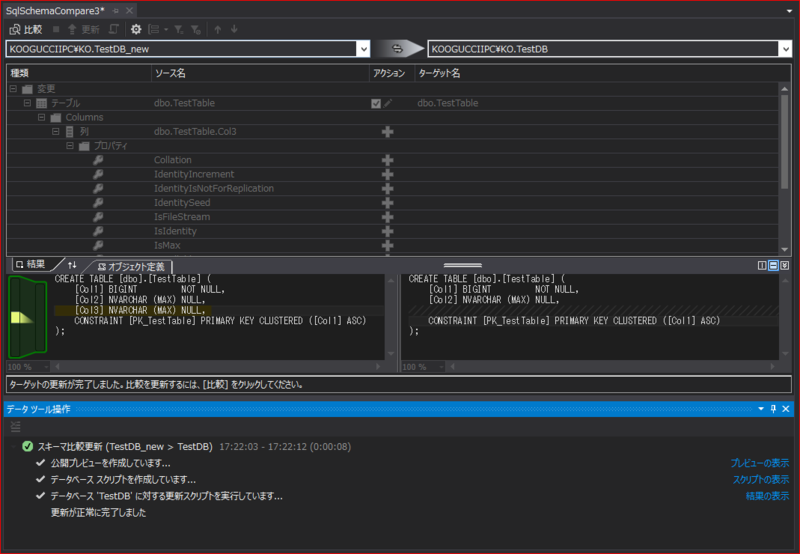Viewport: 800px width, 554px height.
Task: Close the SqlSchemaCompare3 tab
Action: coord(130,10)
